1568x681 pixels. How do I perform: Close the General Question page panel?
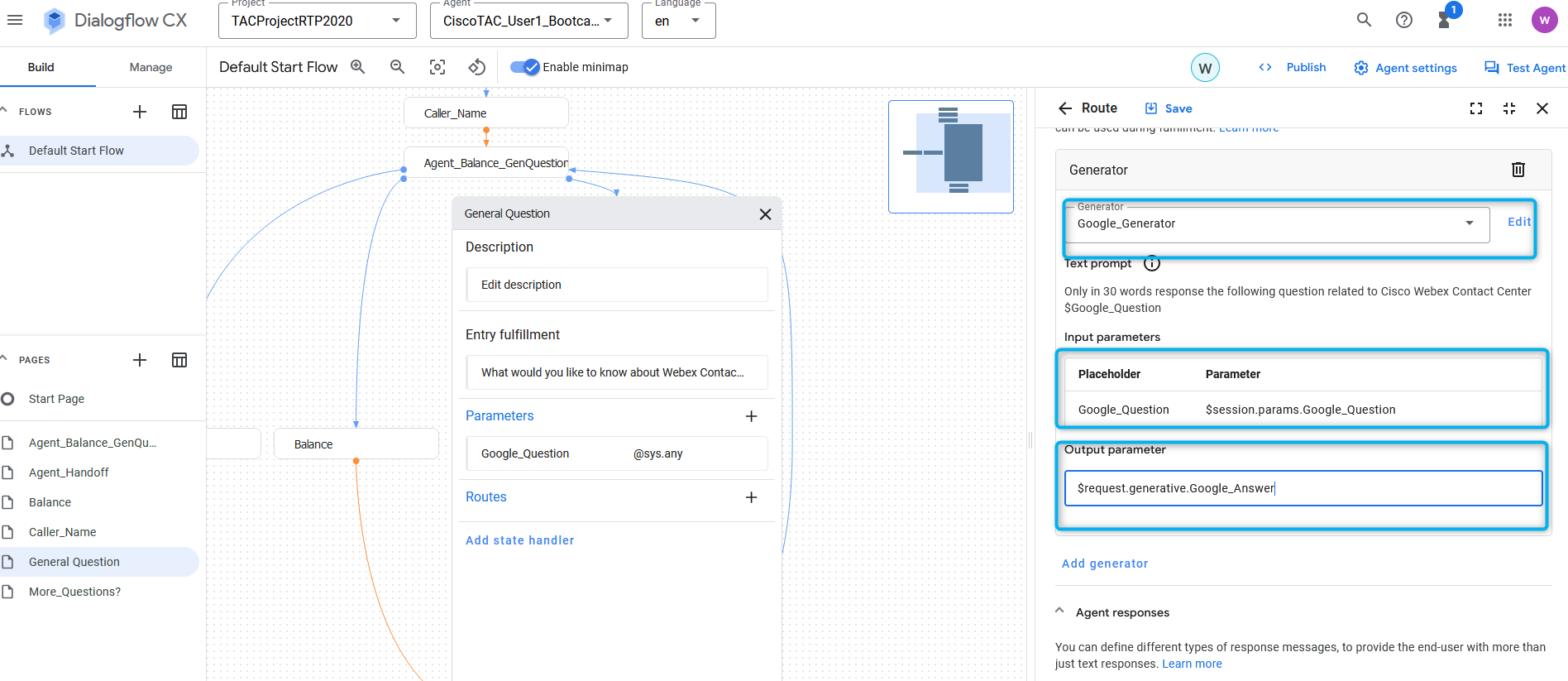[x=765, y=214]
